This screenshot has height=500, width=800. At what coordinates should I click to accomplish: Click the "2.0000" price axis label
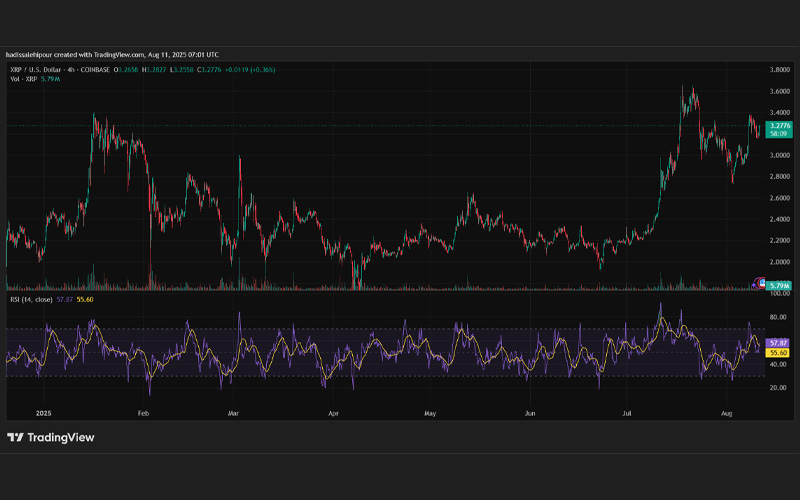coord(780,262)
